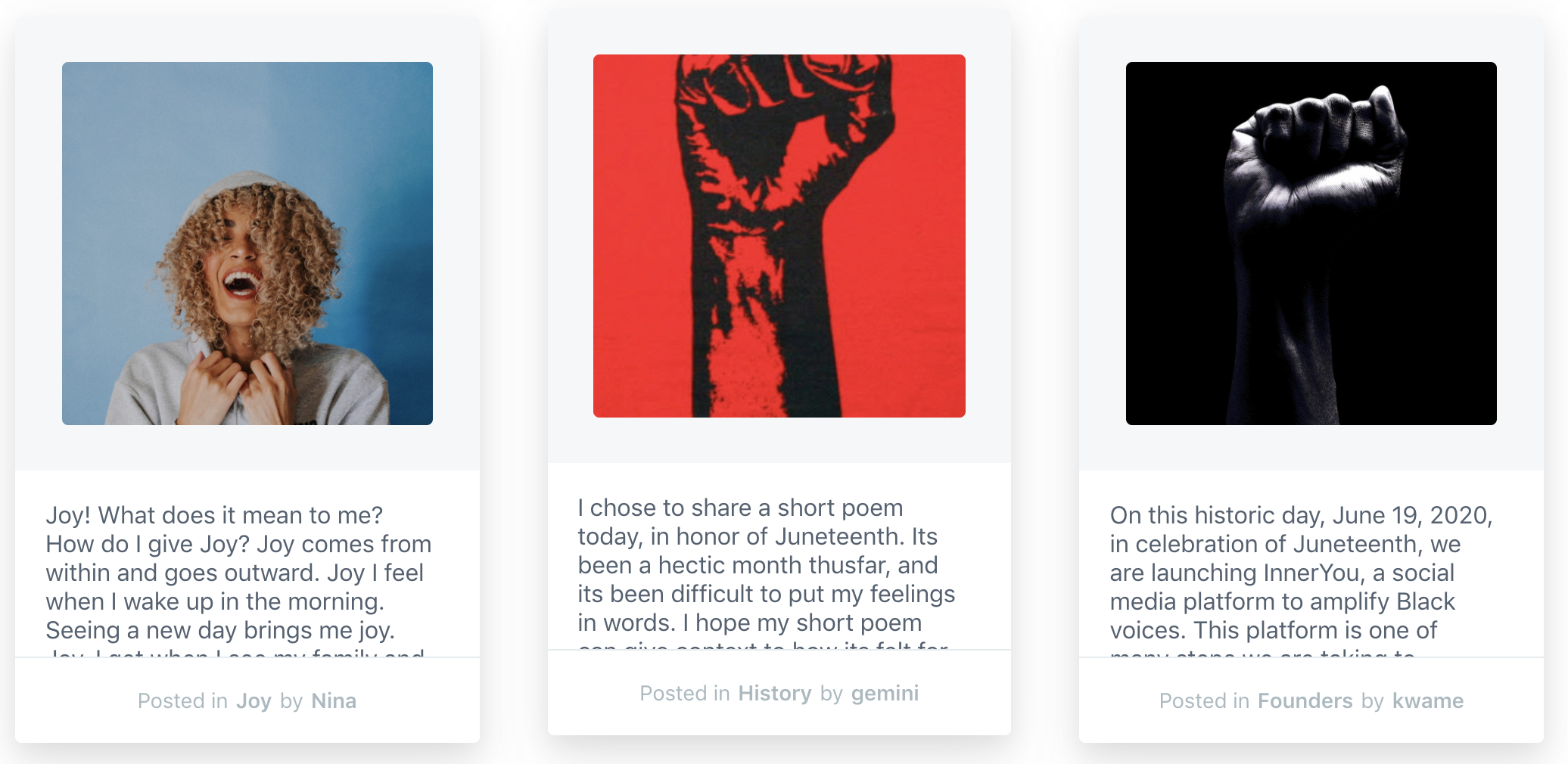Viewport: 1568px width, 764px height.
Task: Click "Posted in" label before Founders
Action: 1204,701
